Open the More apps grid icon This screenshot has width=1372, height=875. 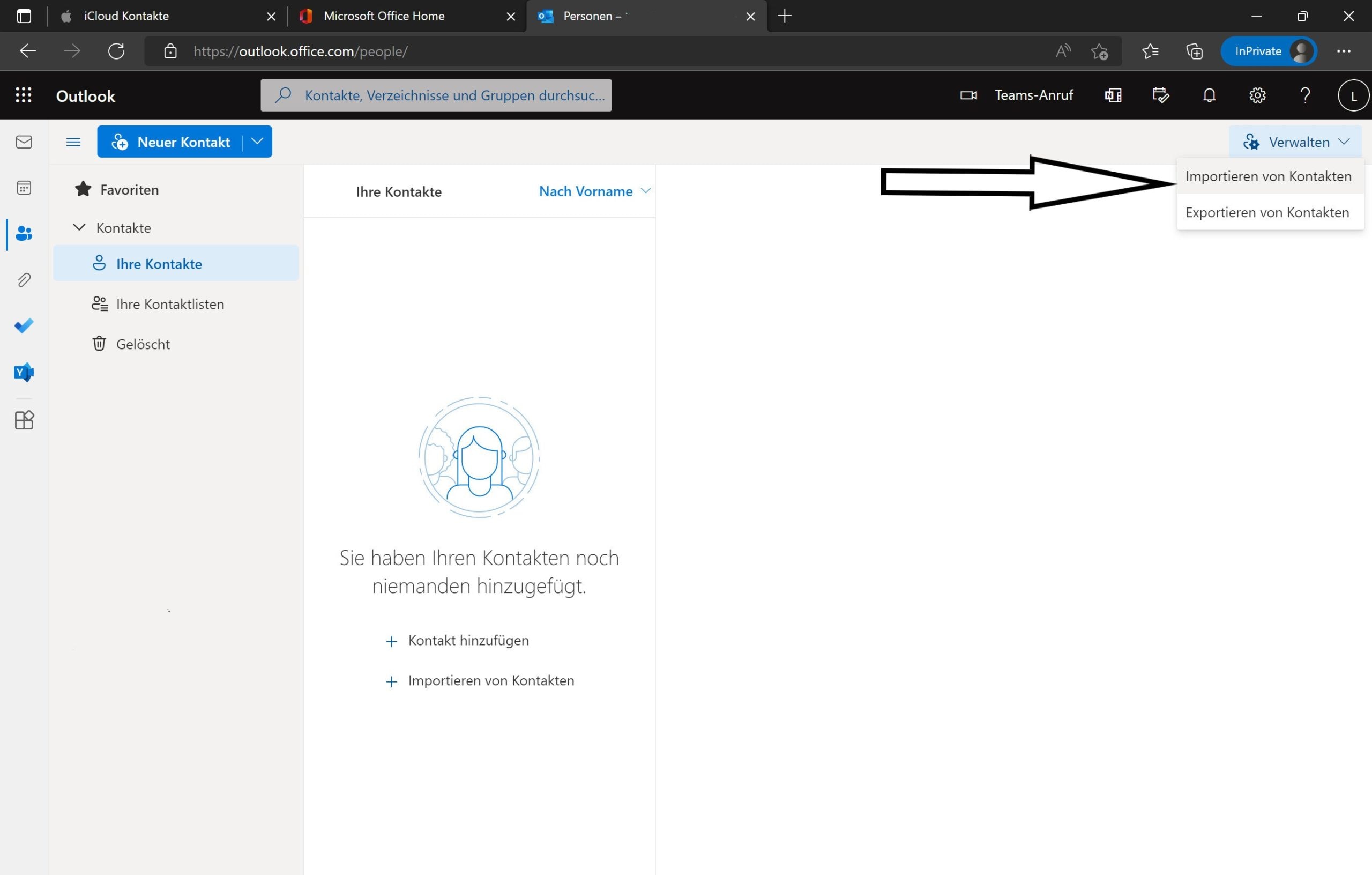tap(24, 420)
